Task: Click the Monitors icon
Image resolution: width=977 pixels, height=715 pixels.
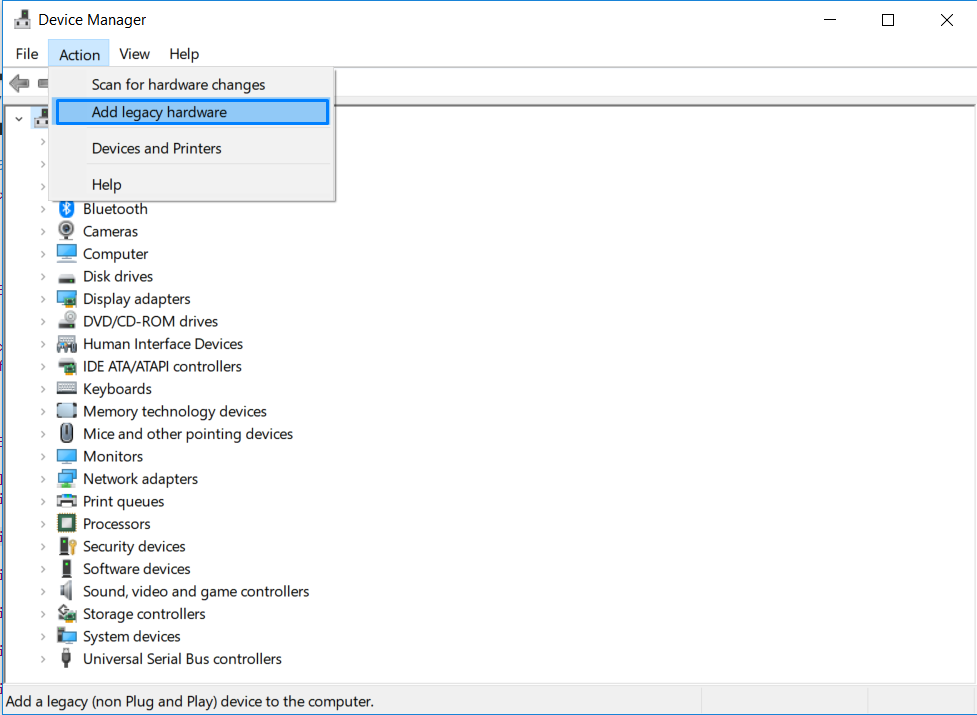Action: click(x=66, y=456)
